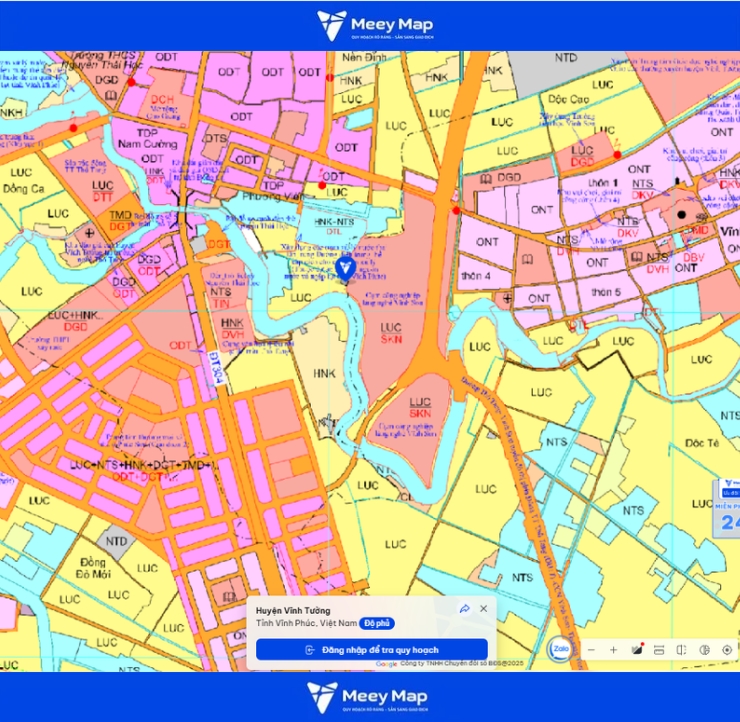740x722 pixels.
Task: Click the TMD DGT zone label
Action: click(x=120, y=221)
